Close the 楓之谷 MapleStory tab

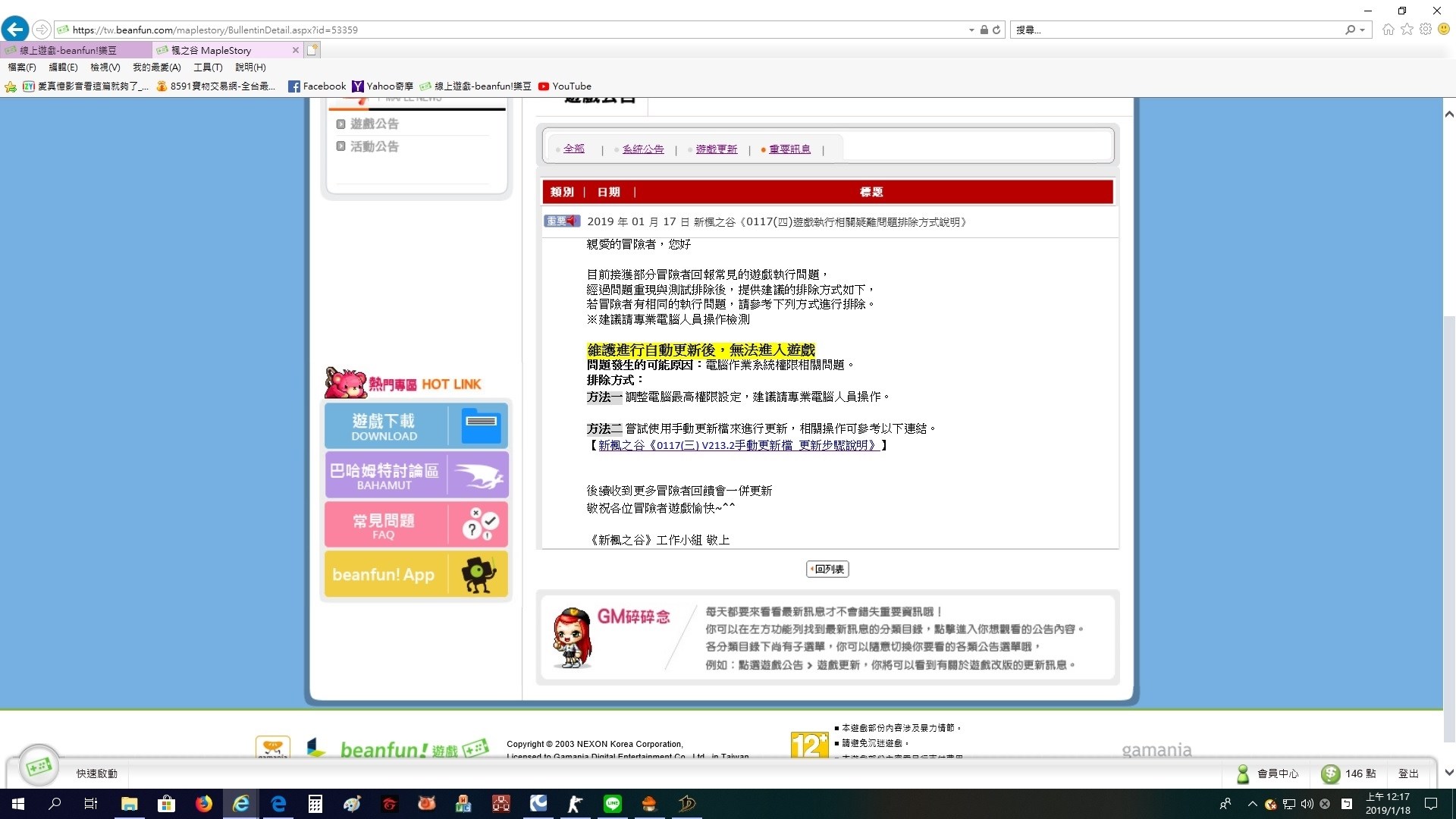click(296, 50)
